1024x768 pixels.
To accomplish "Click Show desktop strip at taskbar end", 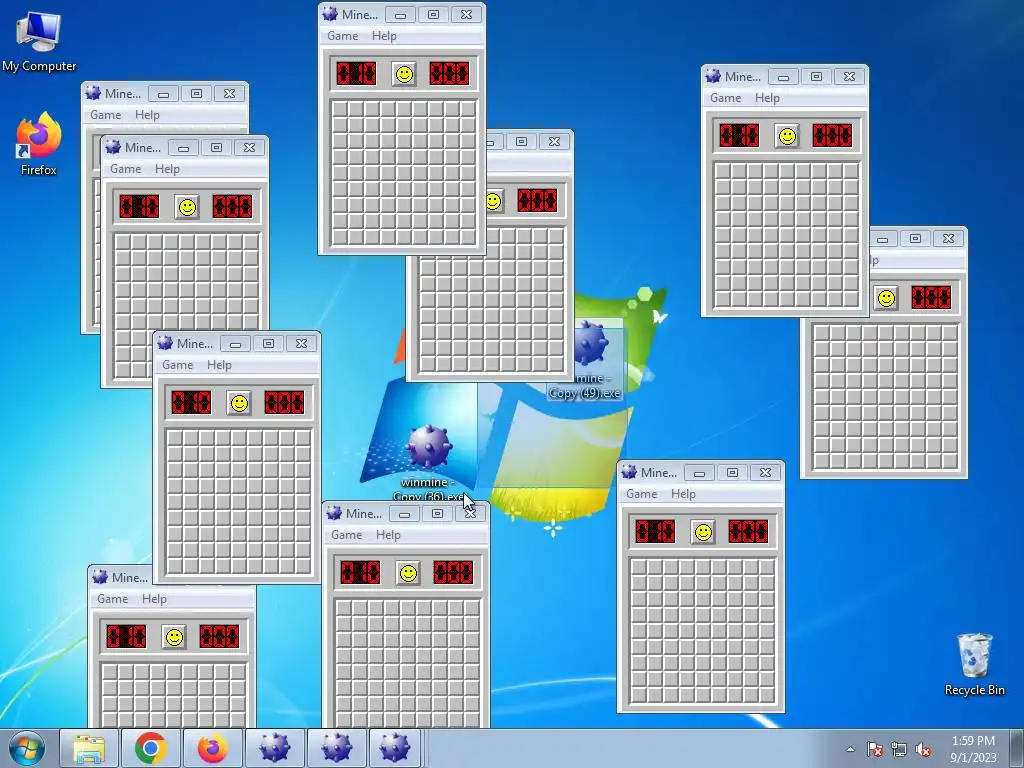I will coord(1017,748).
